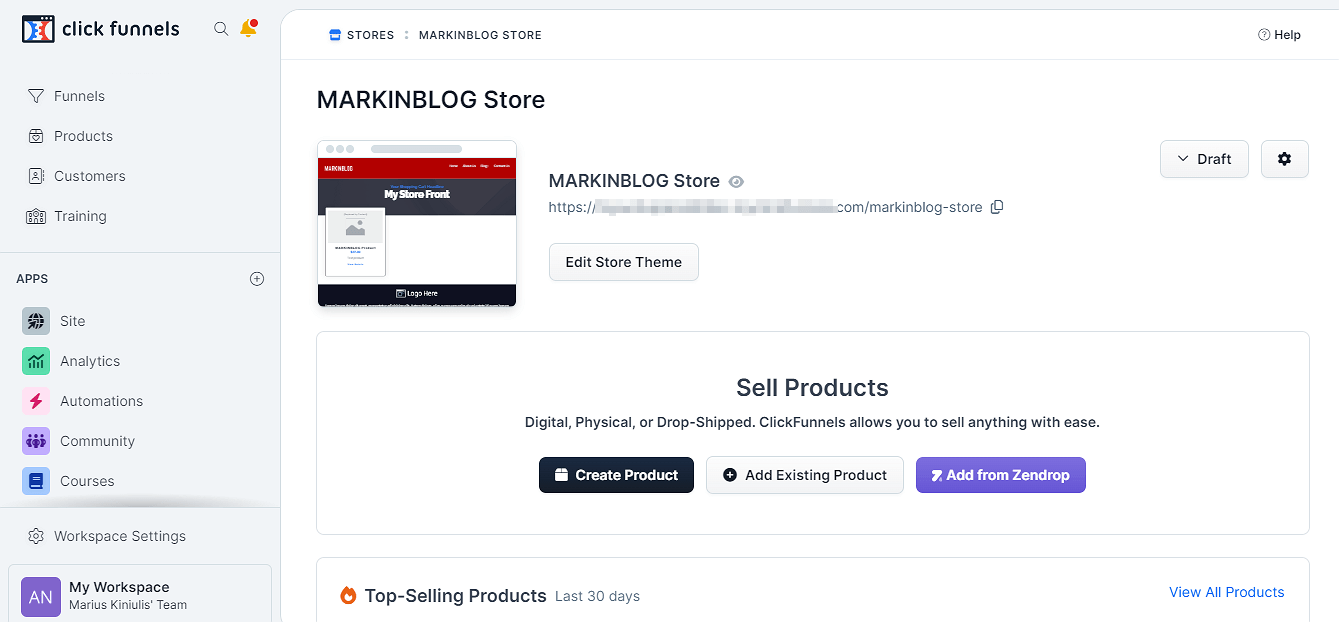Viewport: 1339px width, 622px height.
Task: Click the Create Product button
Action: pos(616,475)
